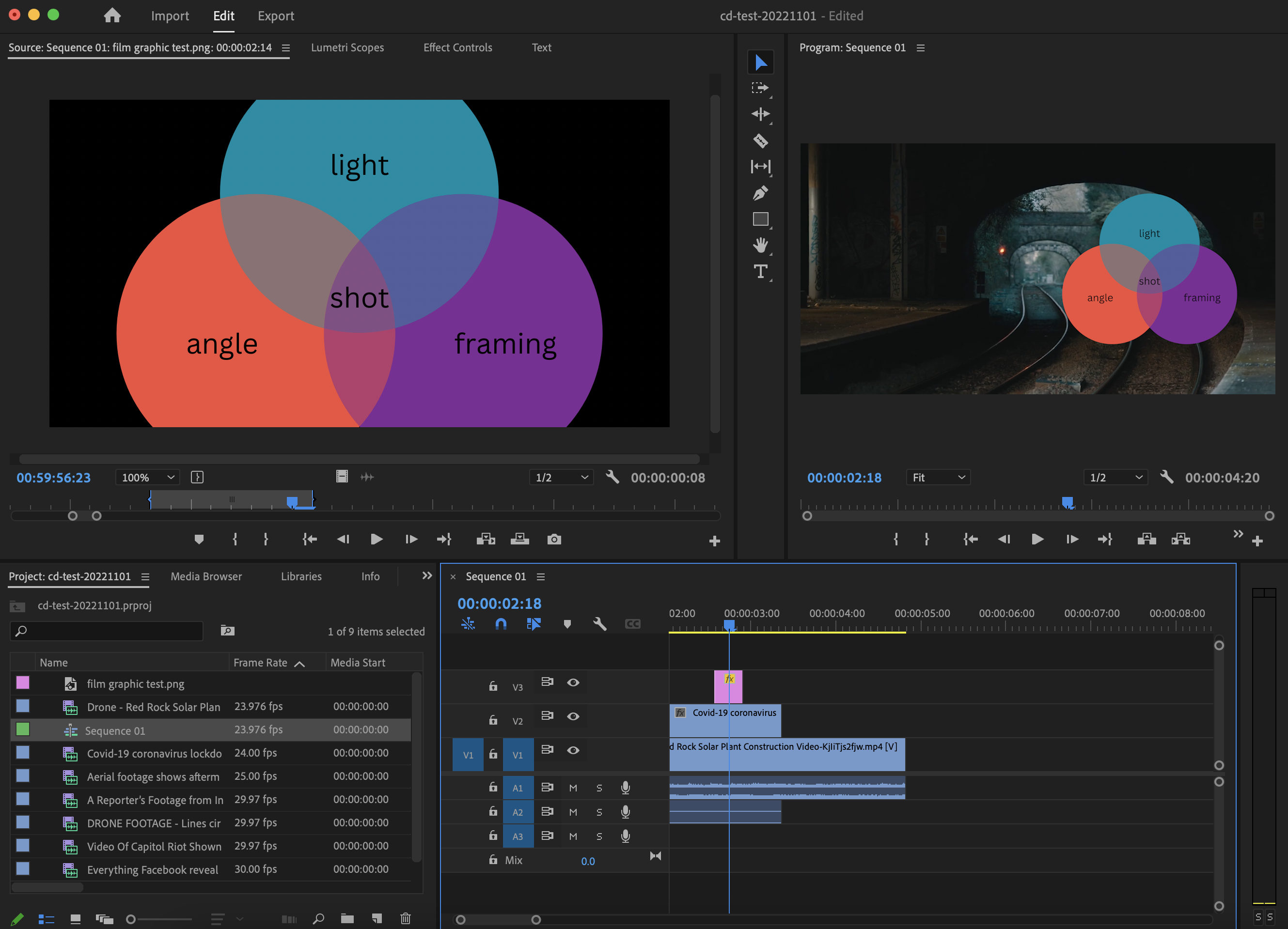Screen dimensions: 1288x929
Task: Select Track Select Forward tool
Action: (760, 88)
